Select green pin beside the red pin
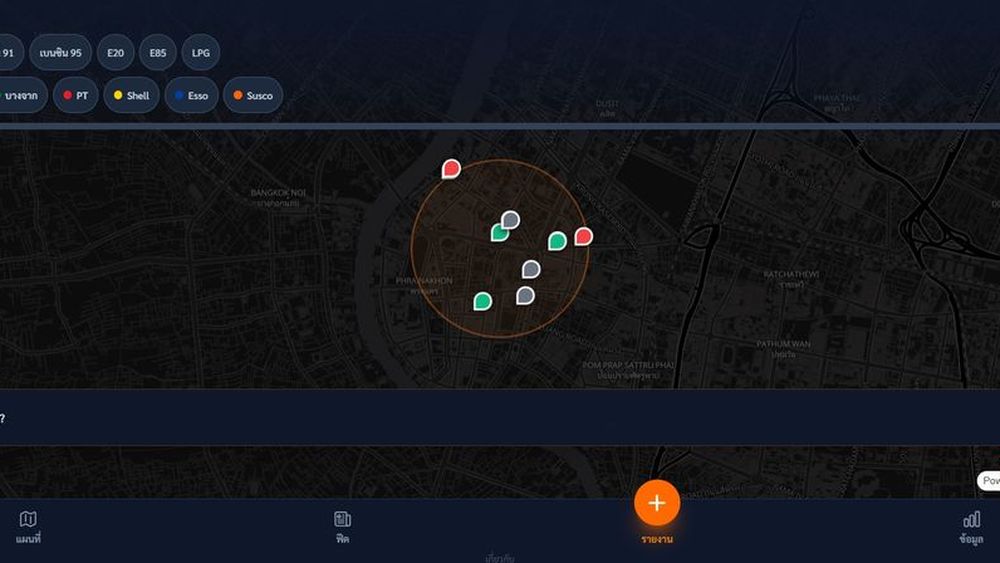The image size is (1000, 563). tap(557, 241)
